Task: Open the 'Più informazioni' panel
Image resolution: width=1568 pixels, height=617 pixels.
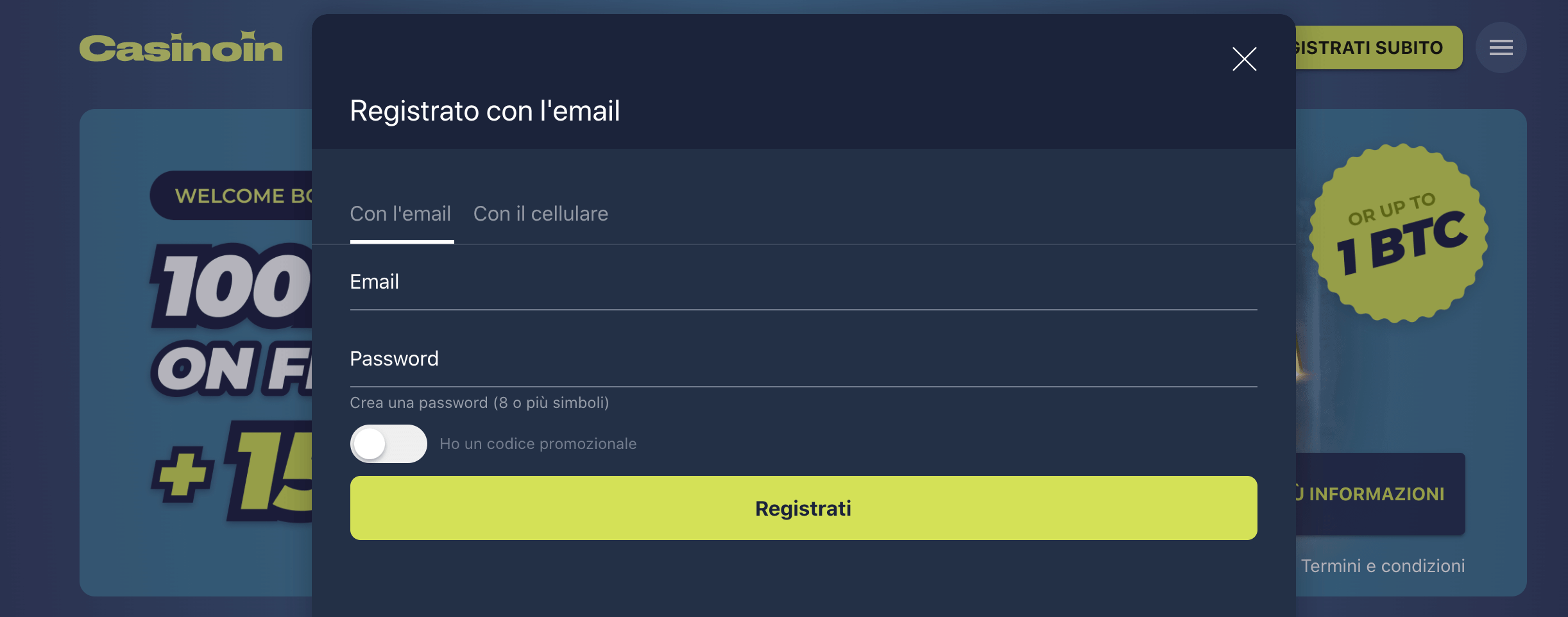Action: coord(1379,494)
